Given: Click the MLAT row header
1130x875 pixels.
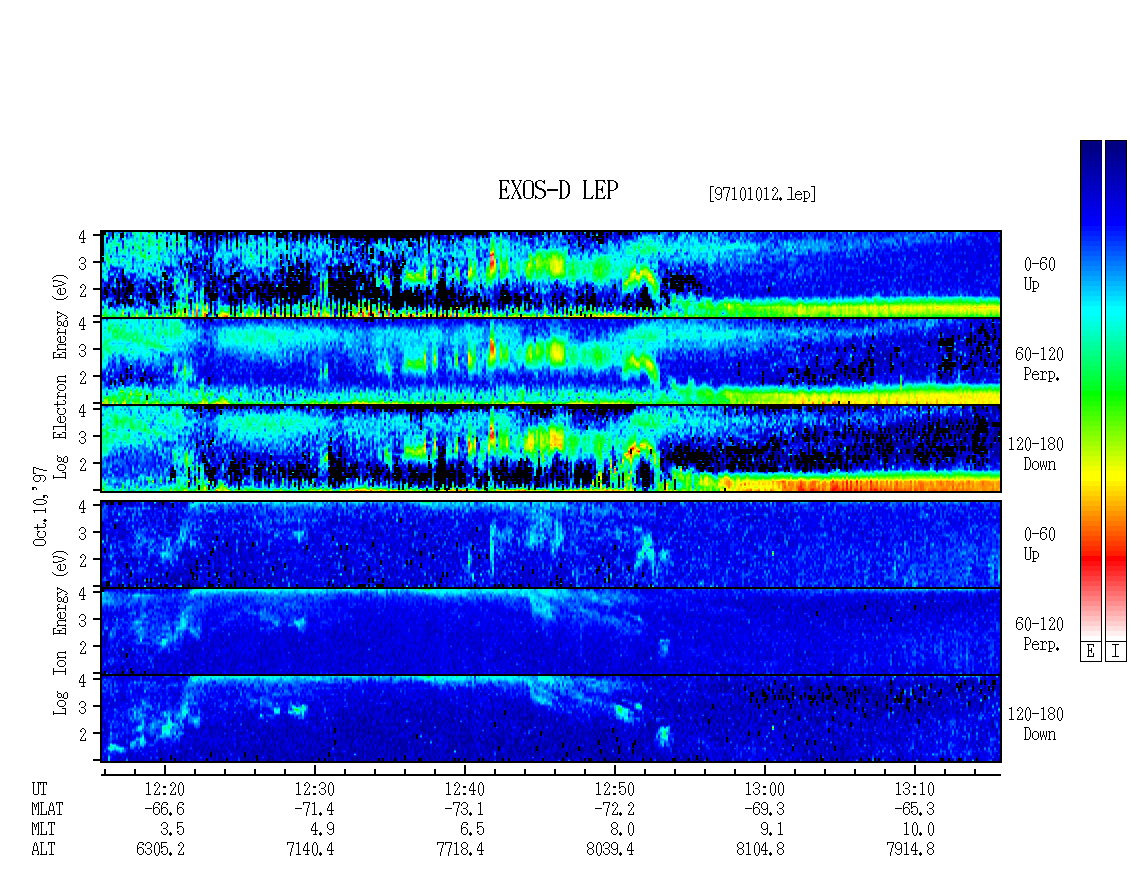Looking at the screenshot, I should 48,809.
